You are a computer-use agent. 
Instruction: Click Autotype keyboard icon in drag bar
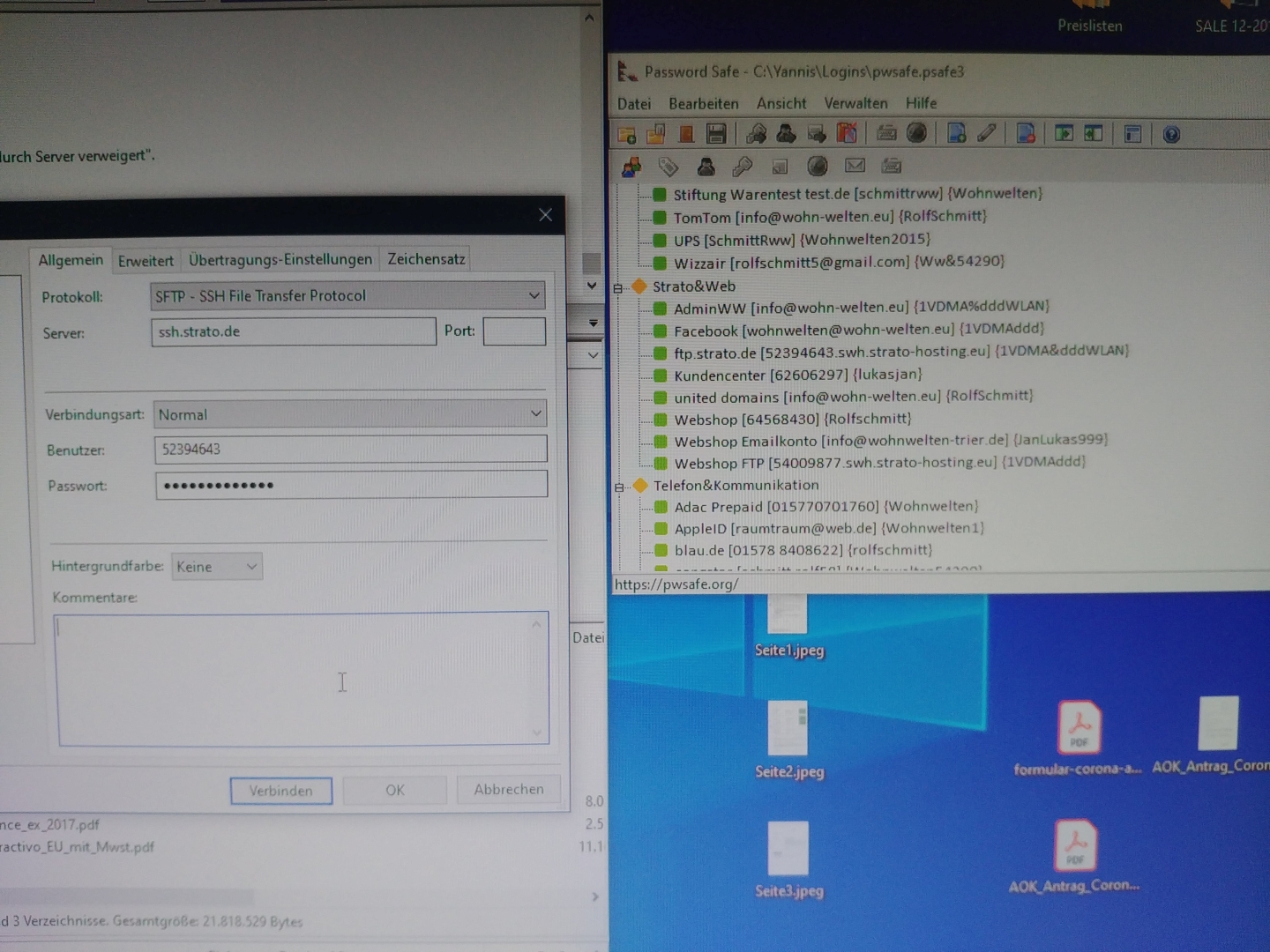[x=892, y=165]
